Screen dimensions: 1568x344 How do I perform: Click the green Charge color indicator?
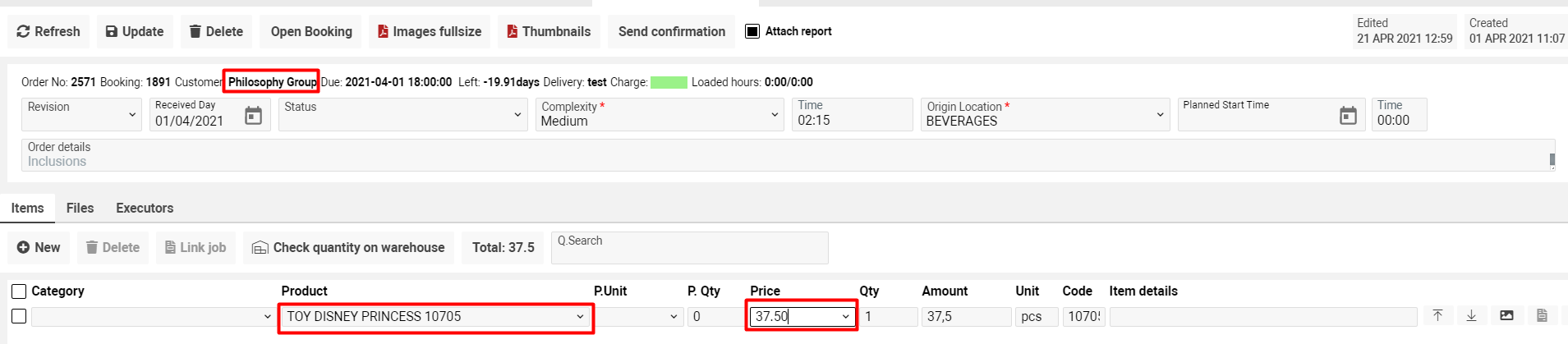click(x=669, y=82)
